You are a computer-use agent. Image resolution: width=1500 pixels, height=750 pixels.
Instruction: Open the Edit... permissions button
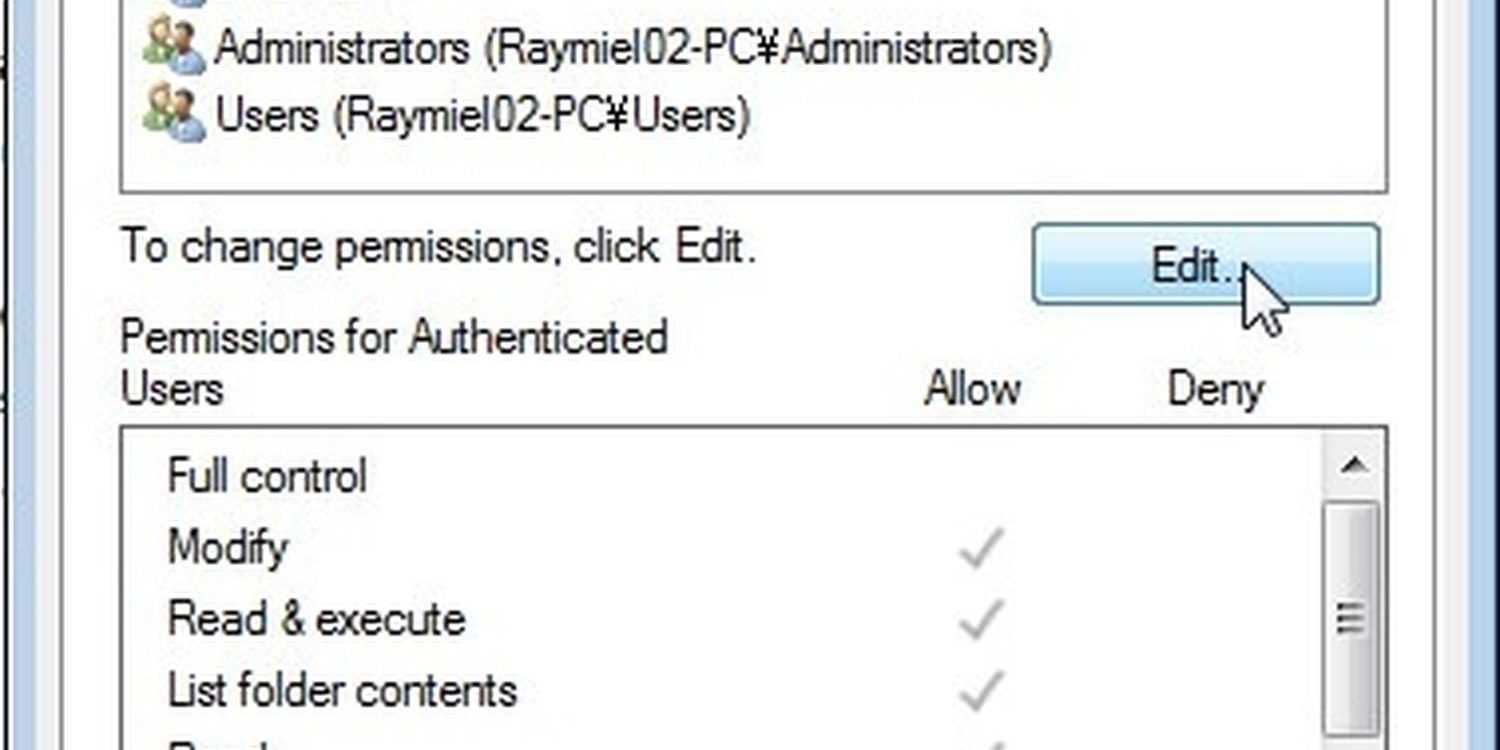tap(1206, 265)
